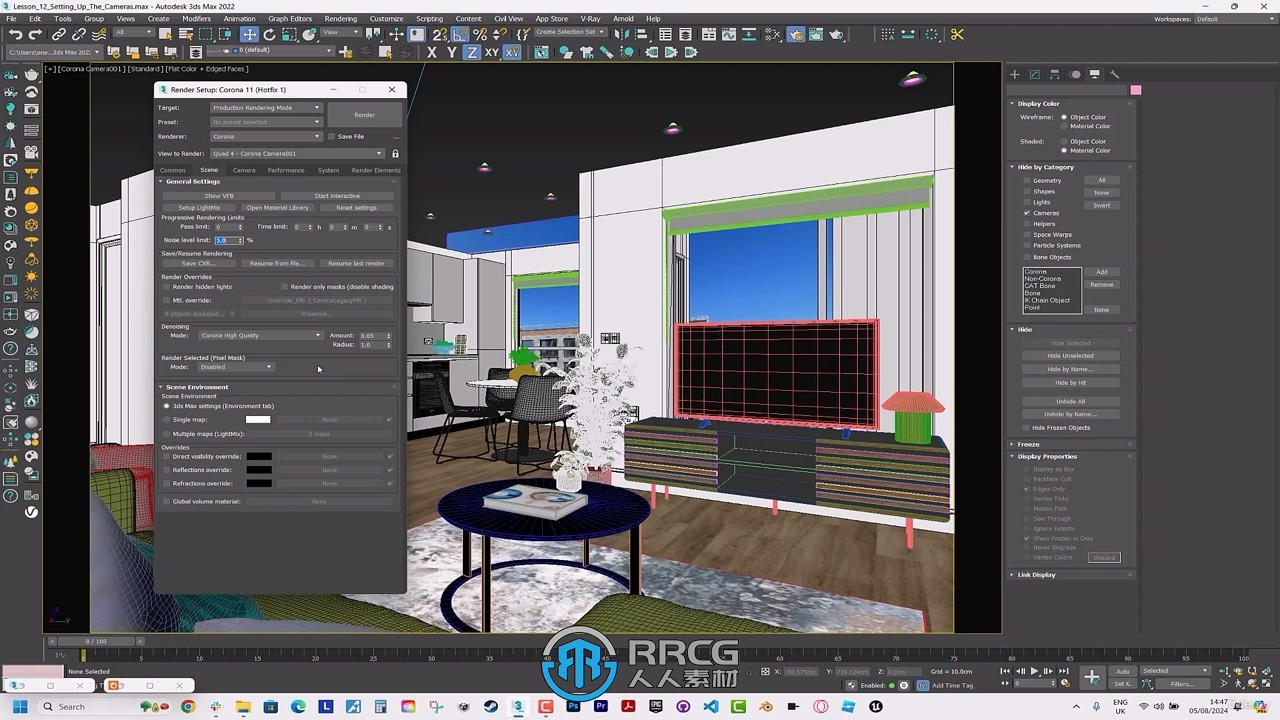Enable the Save File checkbox
Viewport: 1280px width, 720px height.
[x=332, y=136]
